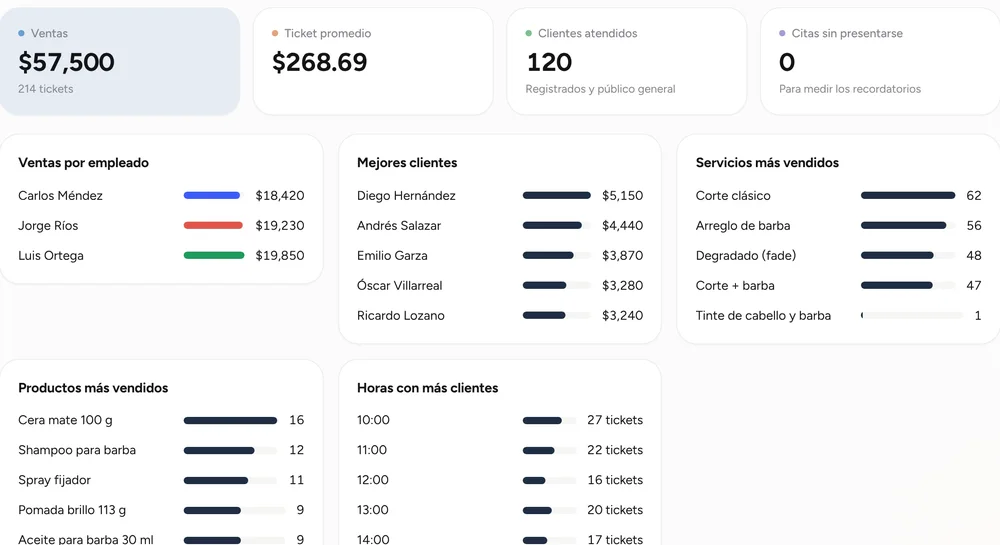This screenshot has height=545, width=1000.
Task: Click the Horas con más clientes heading
Action: pyautogui.click(x=427, y=388)
